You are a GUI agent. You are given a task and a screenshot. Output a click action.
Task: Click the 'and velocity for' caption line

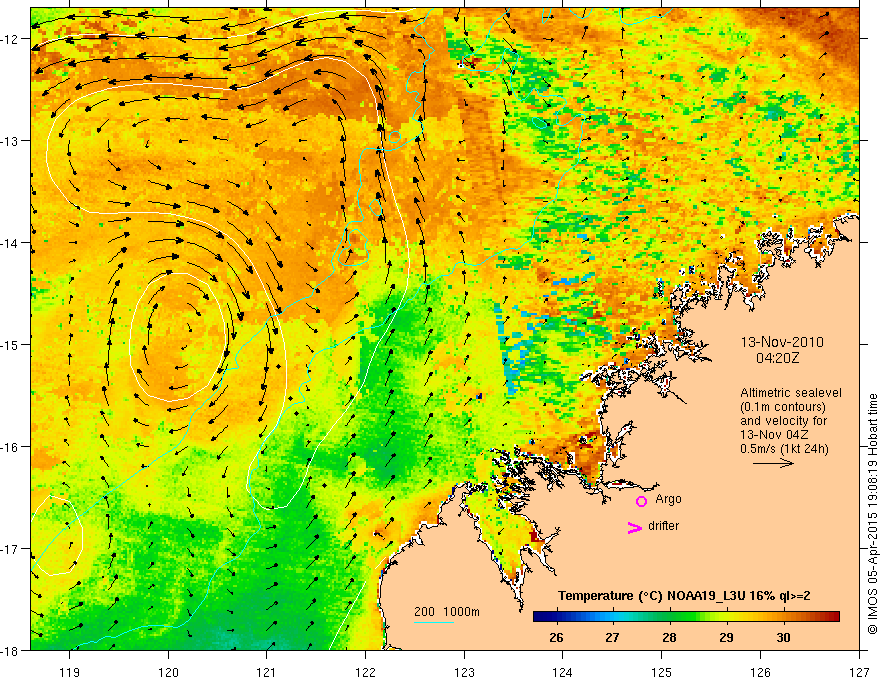coord(784,421)
